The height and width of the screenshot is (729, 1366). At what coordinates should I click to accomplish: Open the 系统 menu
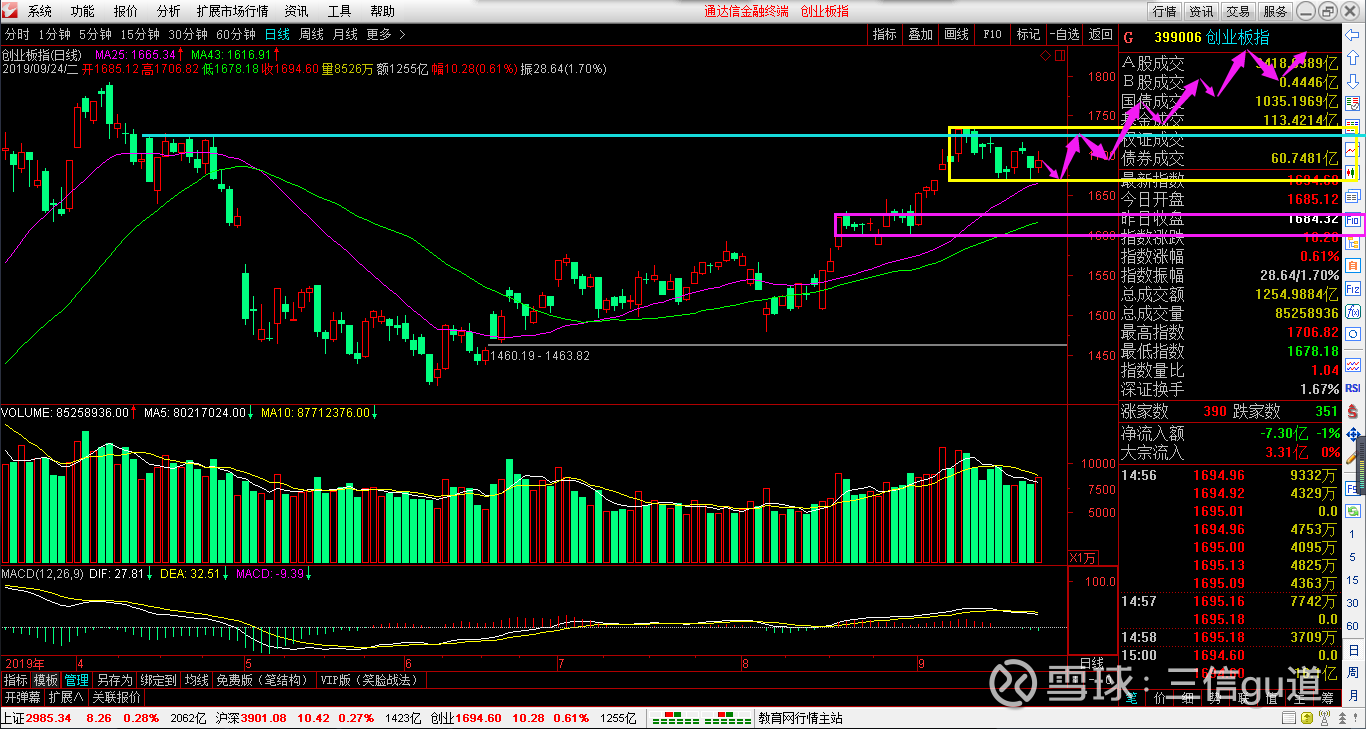tap(40, 11)
